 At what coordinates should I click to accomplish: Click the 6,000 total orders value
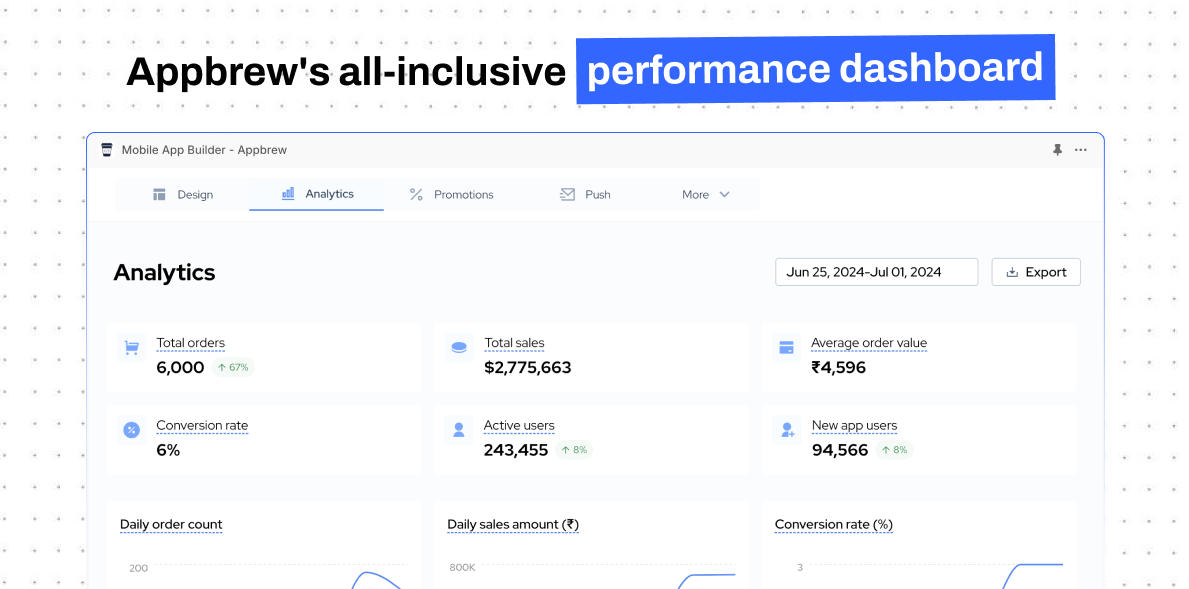(180, 368)
